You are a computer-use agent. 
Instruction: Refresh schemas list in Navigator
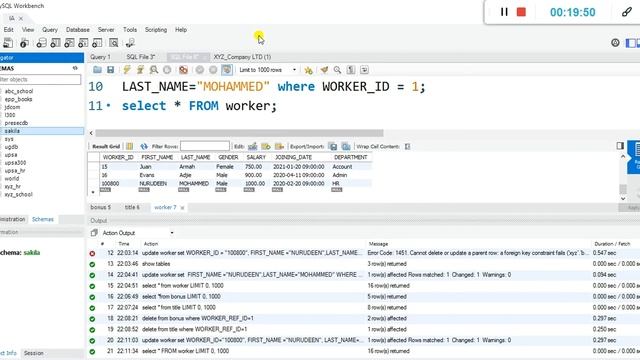click(75, 68)
